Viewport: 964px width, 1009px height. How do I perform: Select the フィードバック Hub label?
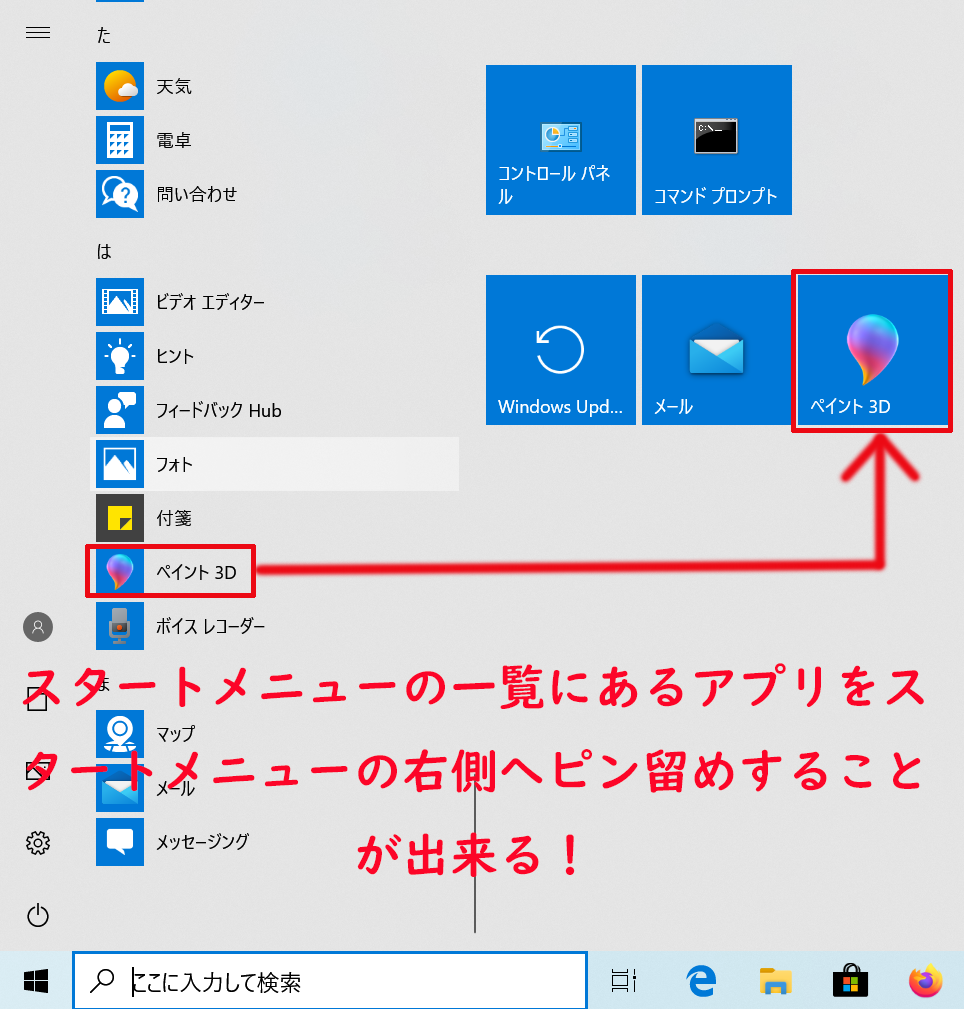219,411
